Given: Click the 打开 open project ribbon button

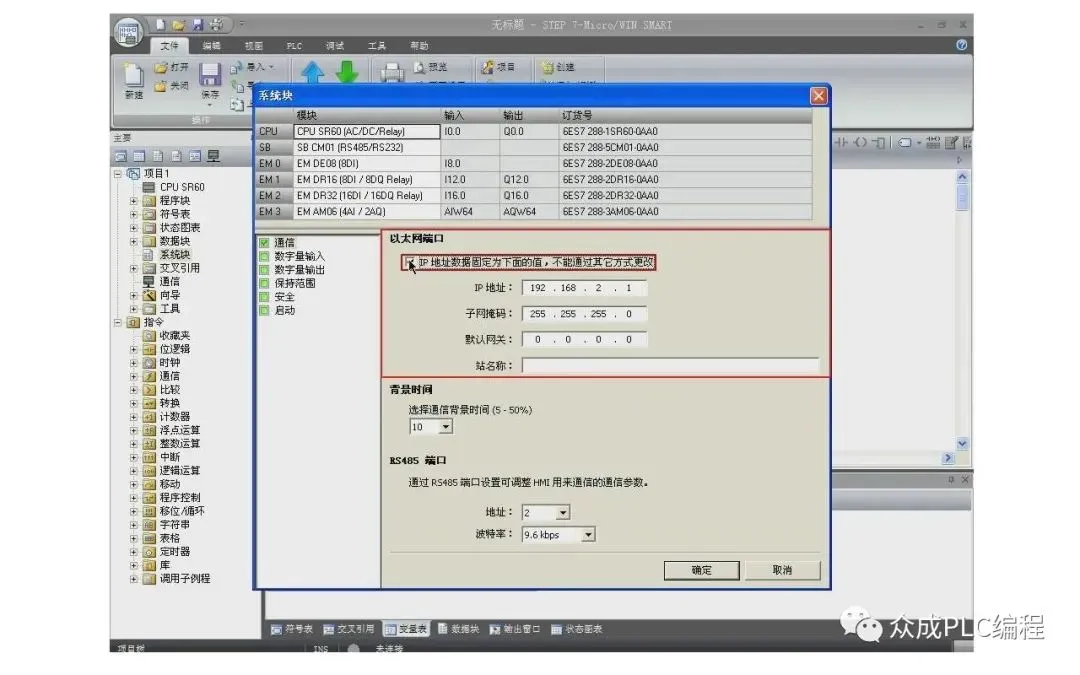Looking at the screenshot, I should coord(172,68).
